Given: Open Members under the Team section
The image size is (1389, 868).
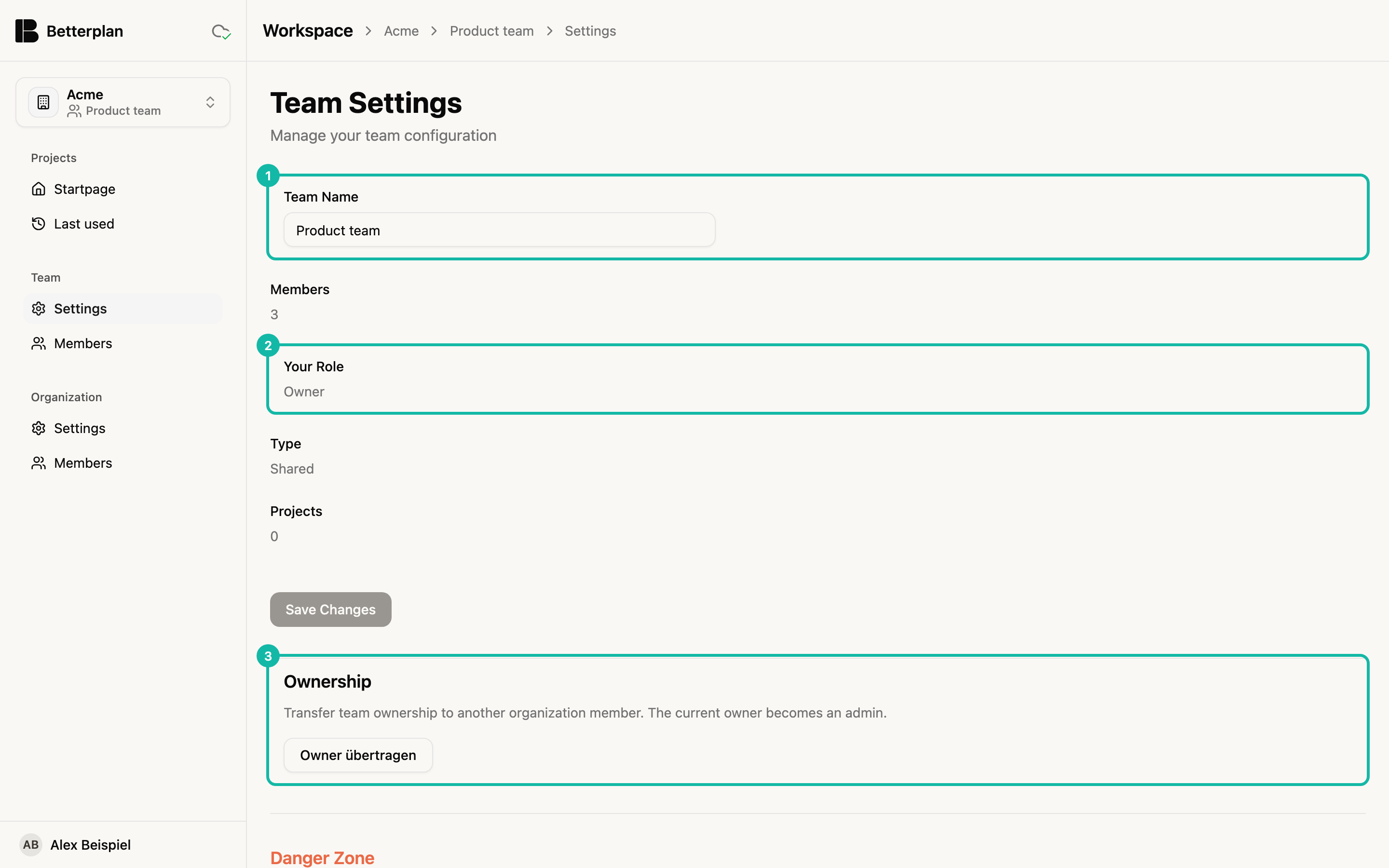Looking at the screenshot, I should [x=123, y=343].
